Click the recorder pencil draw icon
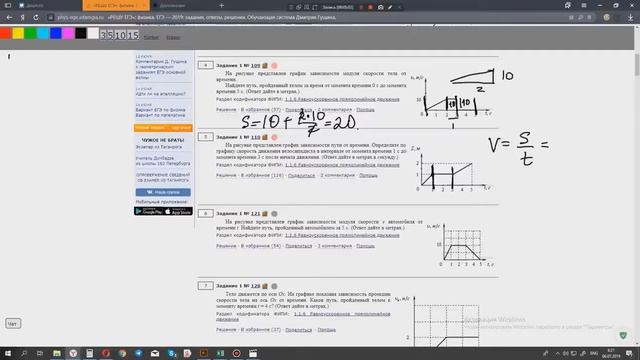 (390, 7)
